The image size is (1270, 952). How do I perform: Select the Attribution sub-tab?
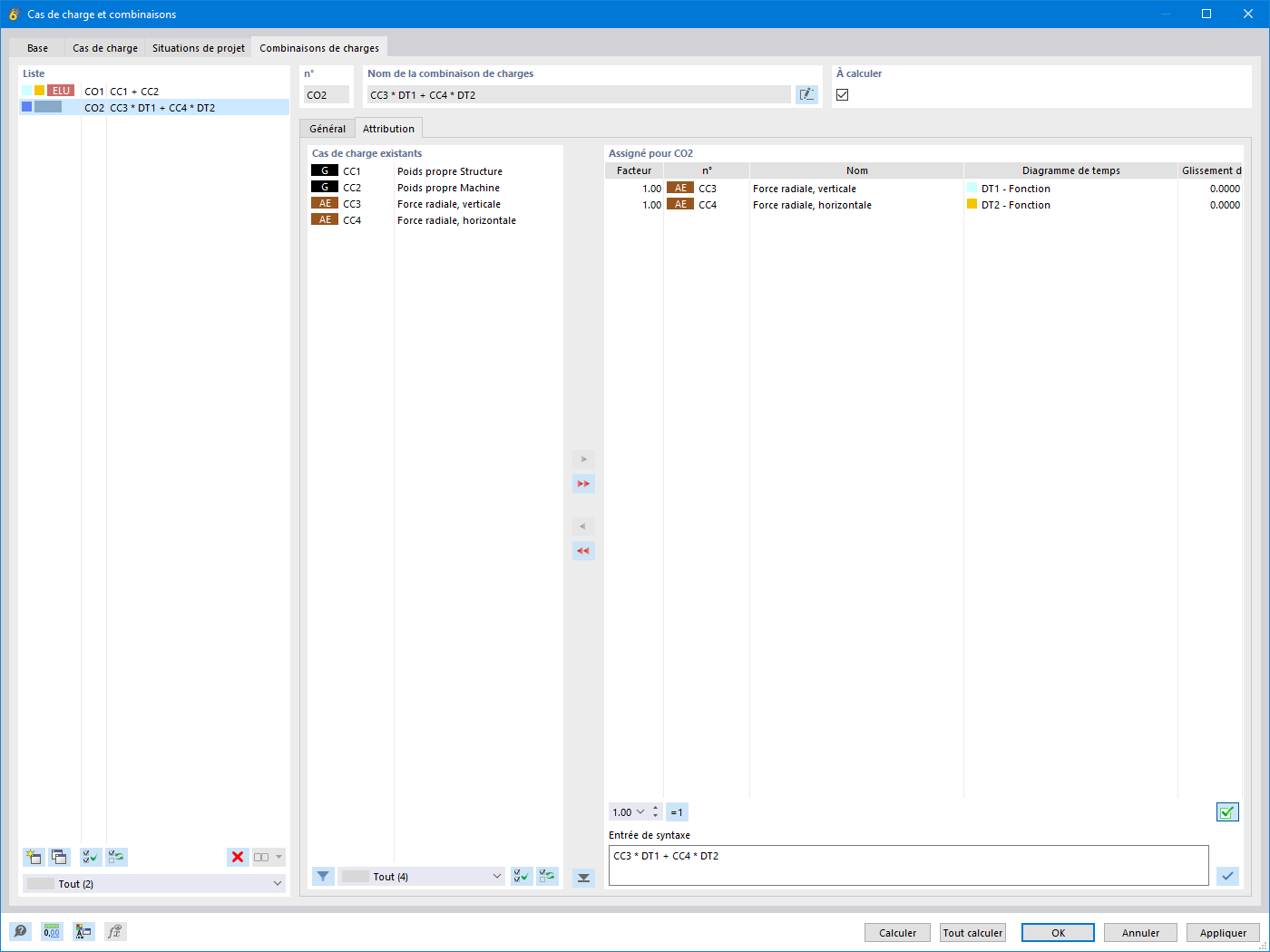tap(388, 129)
